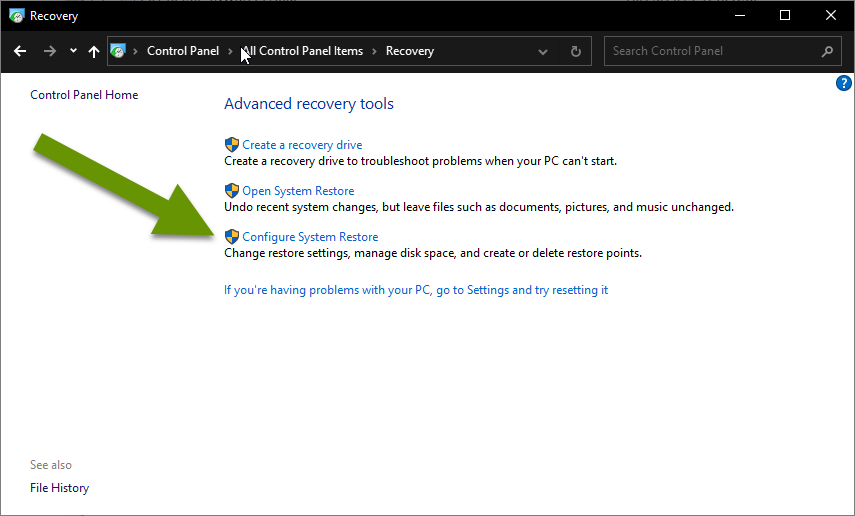
Task: Expand chevron before Control Panel breadcrumb
Action: point(135,51)
